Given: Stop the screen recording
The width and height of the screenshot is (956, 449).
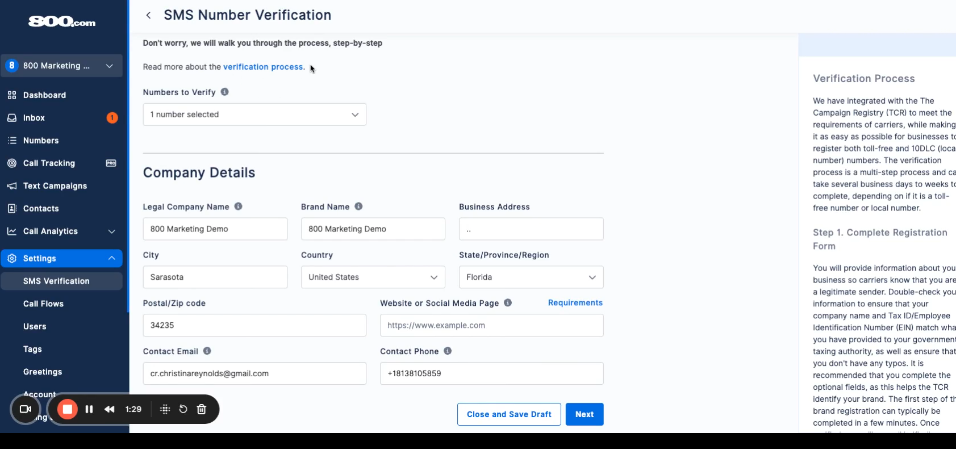Looking at the screenshot, I should (x=68, y=409).
